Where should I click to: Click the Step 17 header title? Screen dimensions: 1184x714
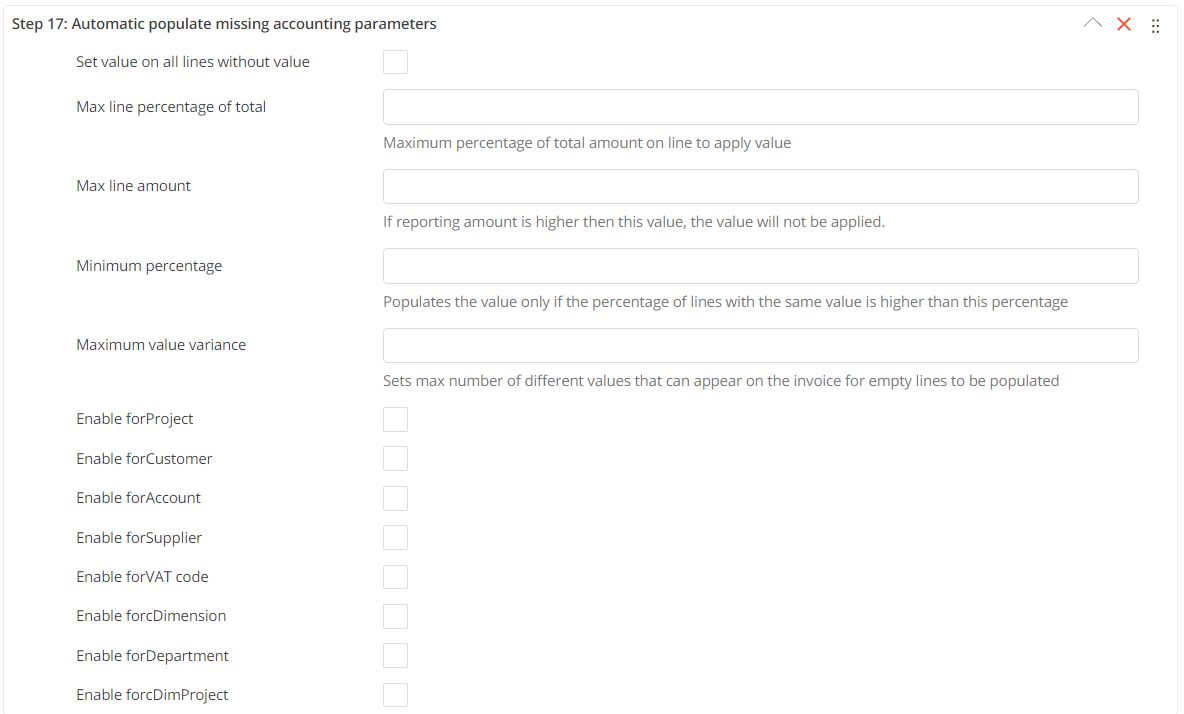click(x=224, y=24)
